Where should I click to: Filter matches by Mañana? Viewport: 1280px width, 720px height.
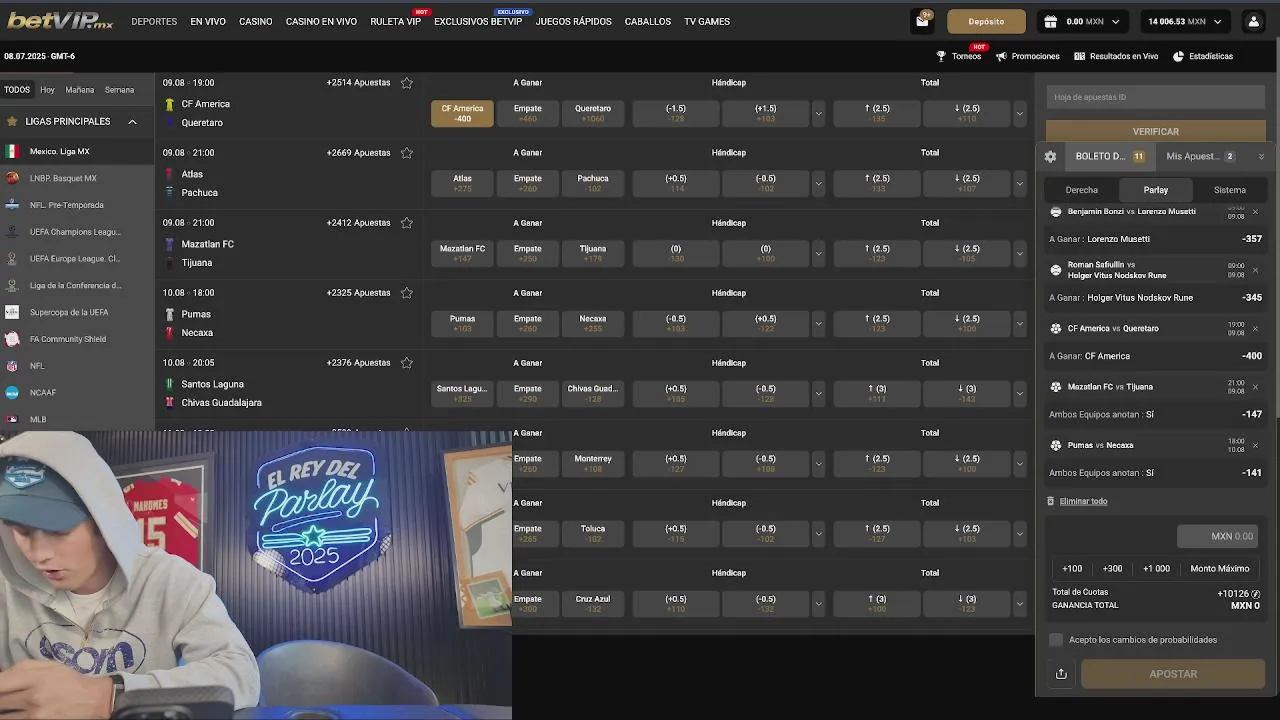point(80,90)
